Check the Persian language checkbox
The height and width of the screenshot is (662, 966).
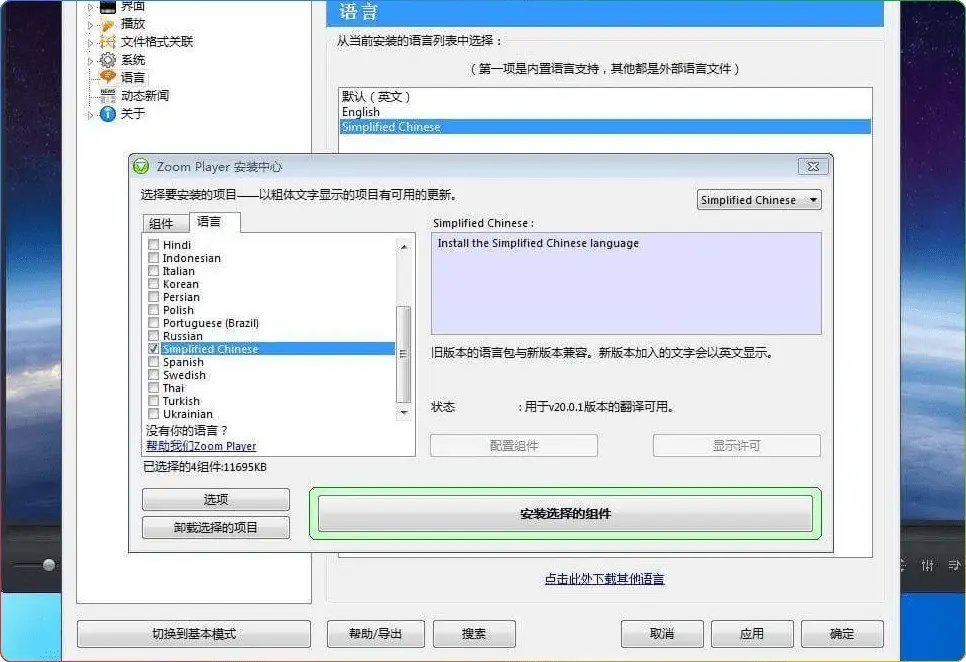pos(153,296)
